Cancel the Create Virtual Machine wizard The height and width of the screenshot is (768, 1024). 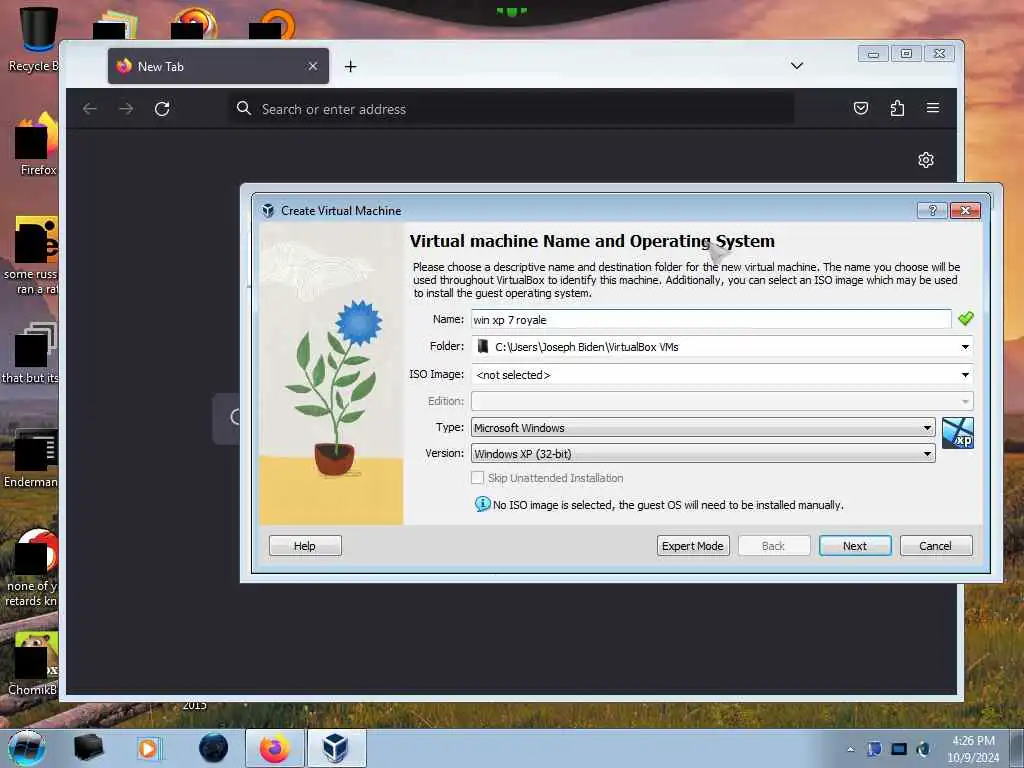935,545
